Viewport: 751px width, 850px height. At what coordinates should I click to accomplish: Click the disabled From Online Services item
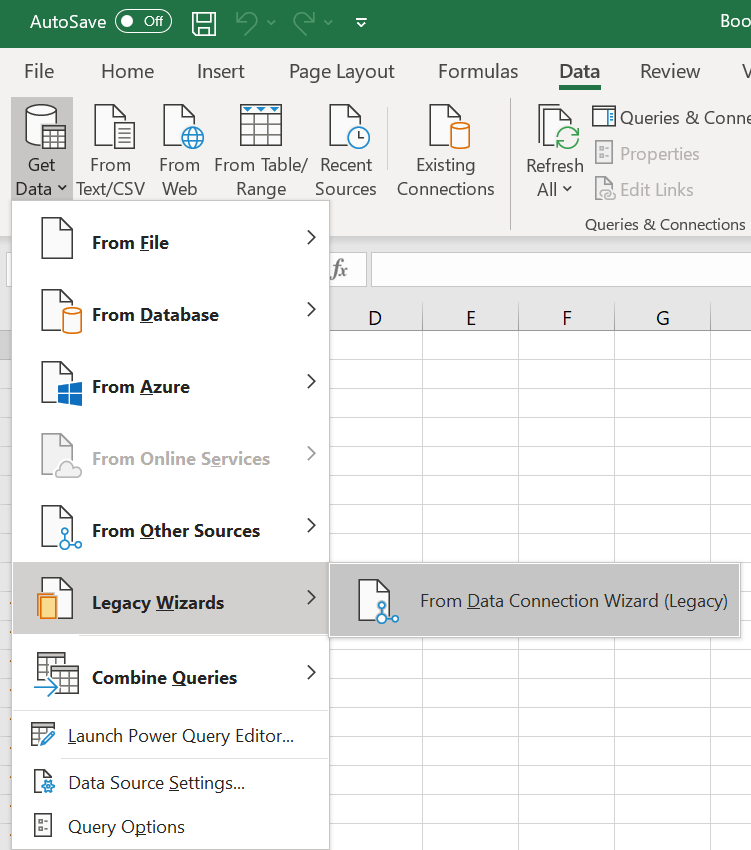(x=171, y=455)
